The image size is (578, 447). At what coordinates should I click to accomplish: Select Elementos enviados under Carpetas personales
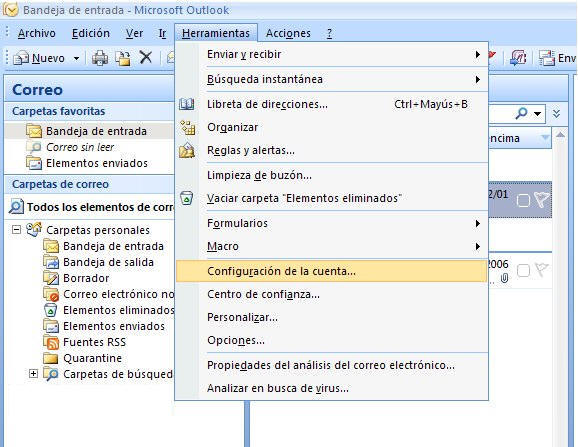click(x=114, y=326)
